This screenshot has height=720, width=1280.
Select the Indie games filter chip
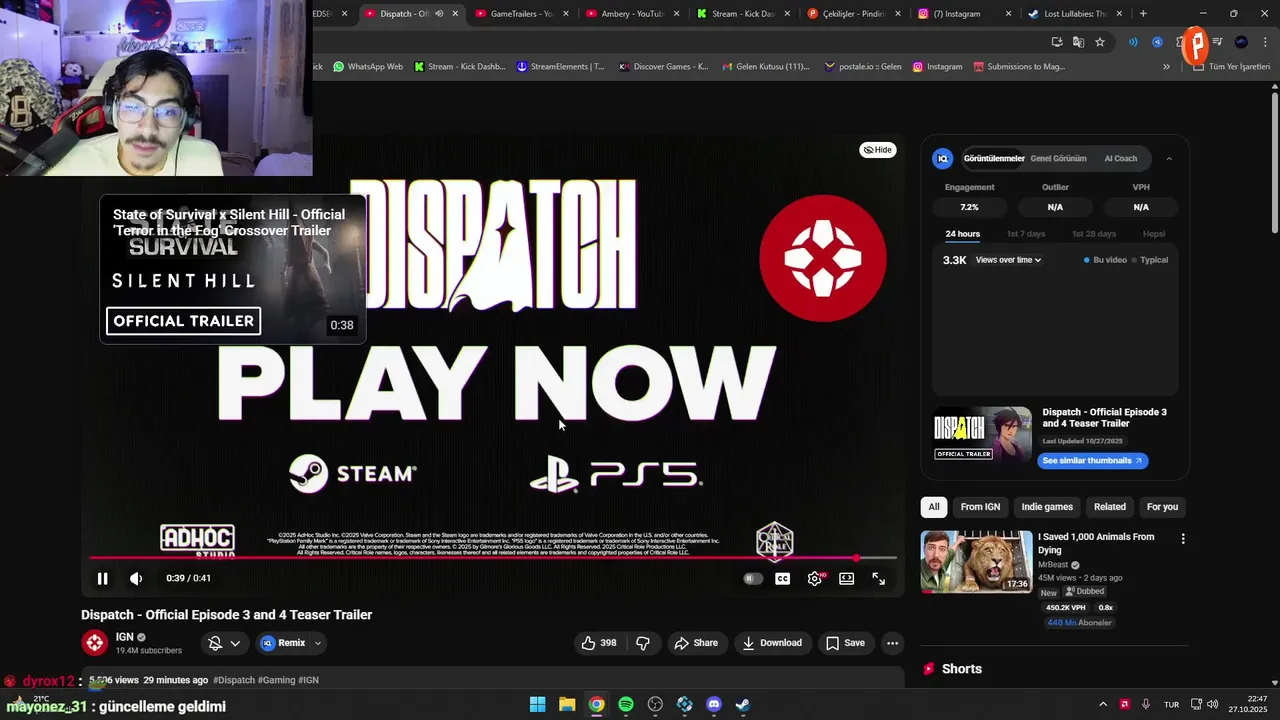tap(1047, 507)
